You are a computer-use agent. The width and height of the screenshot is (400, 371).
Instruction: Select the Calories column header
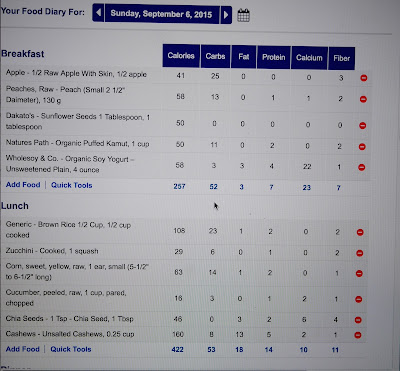(181, 56)
